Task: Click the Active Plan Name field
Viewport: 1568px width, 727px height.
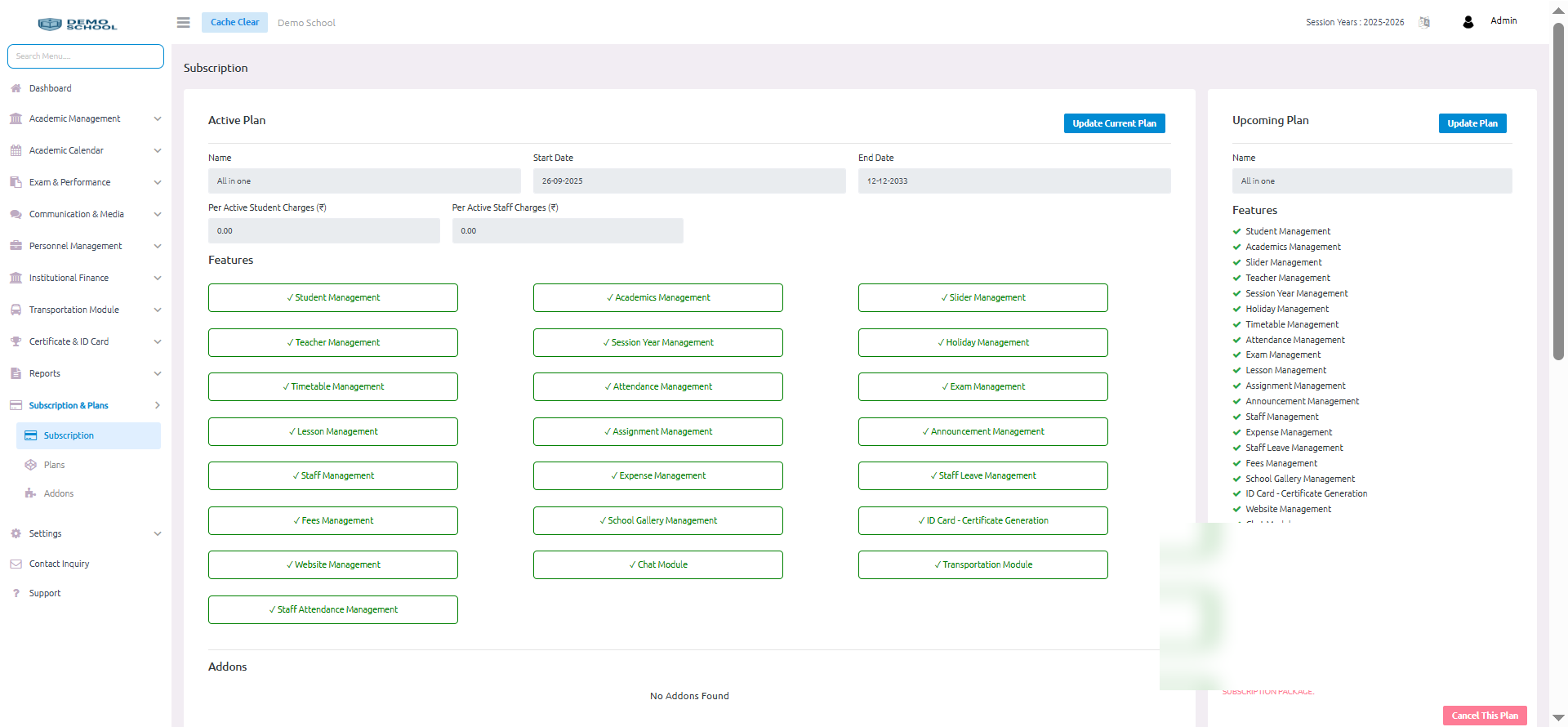Action: (364, 181)
